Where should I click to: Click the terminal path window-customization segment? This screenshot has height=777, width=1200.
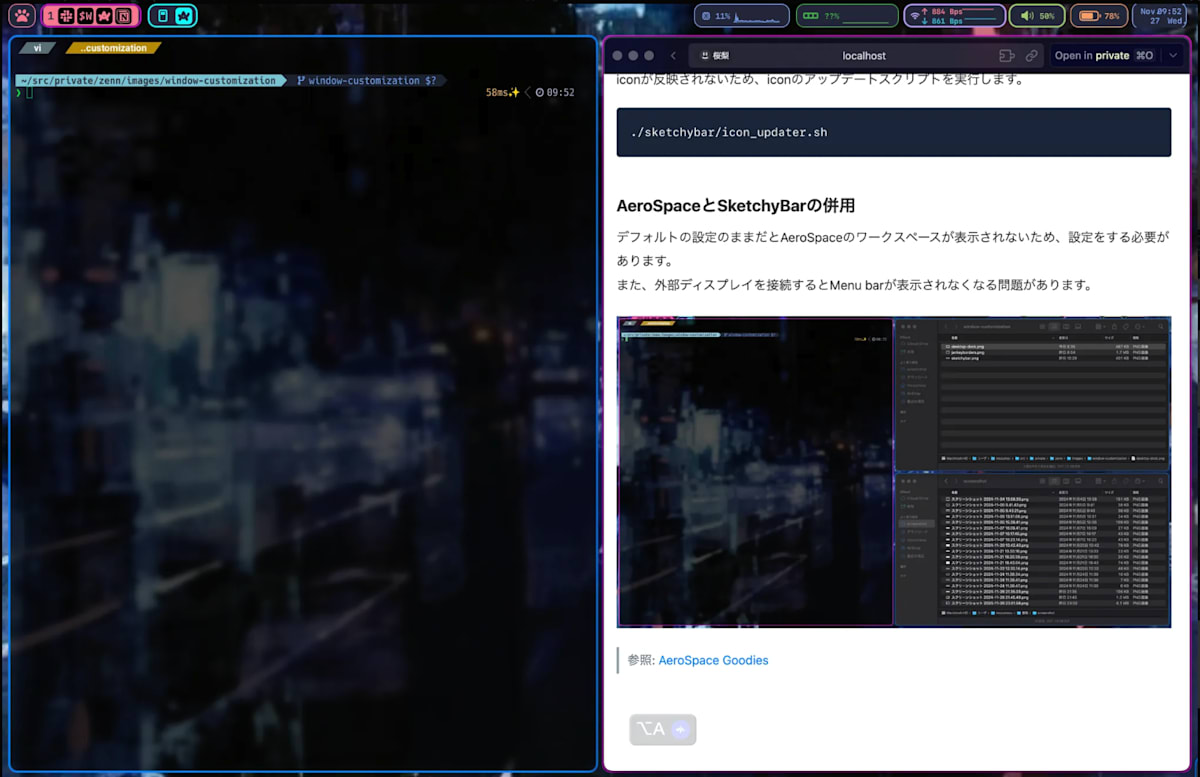tap(150, 80)
